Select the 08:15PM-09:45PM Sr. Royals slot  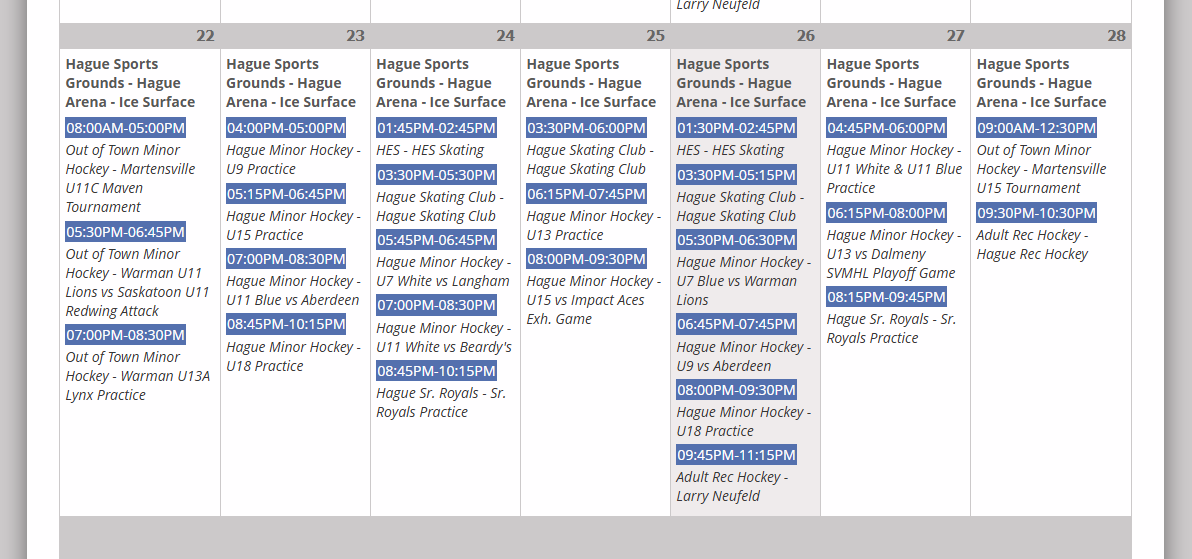click(x=886, y=297)
